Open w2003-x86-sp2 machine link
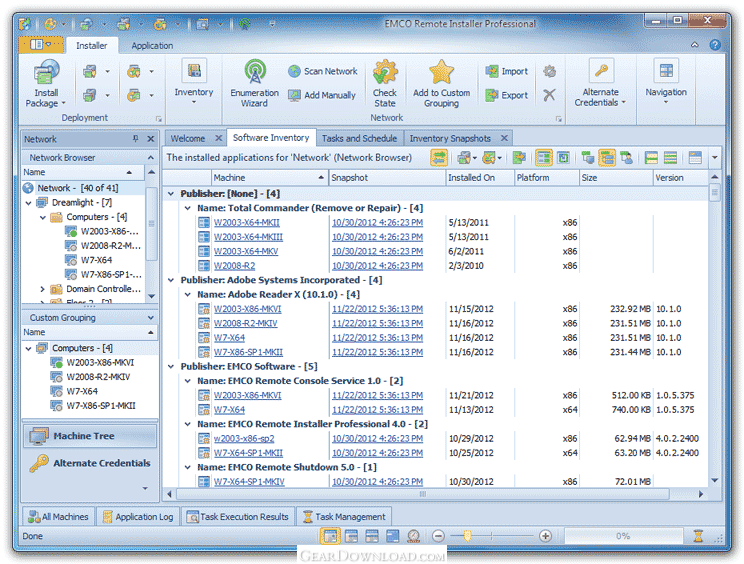 244,439
